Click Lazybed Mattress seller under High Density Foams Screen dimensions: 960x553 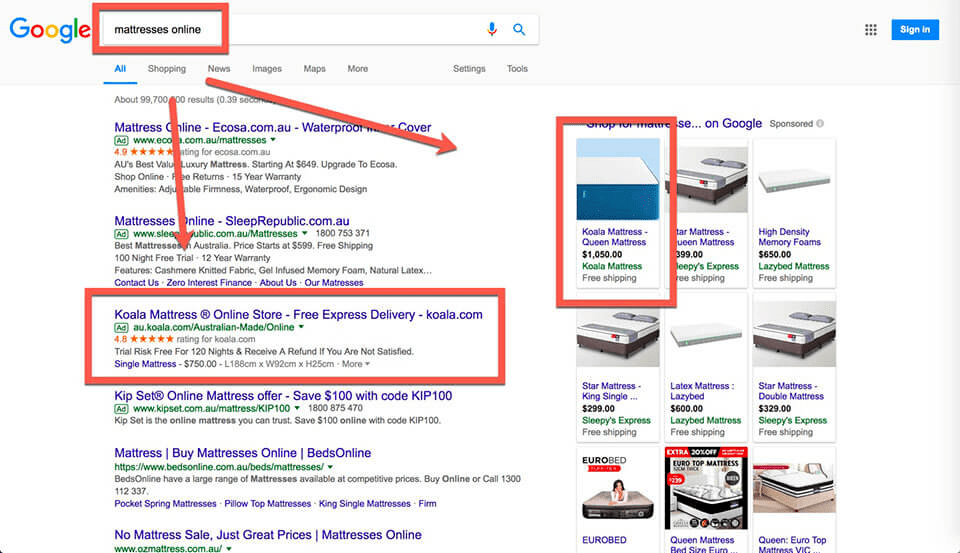click(793, 266)
